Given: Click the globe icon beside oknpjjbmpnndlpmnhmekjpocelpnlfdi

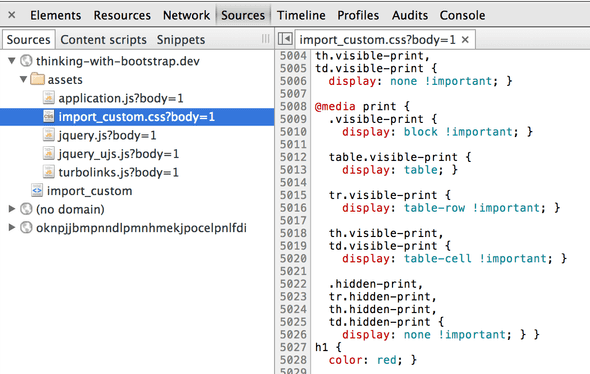Looking at the screenshot, I should point(26,227).
